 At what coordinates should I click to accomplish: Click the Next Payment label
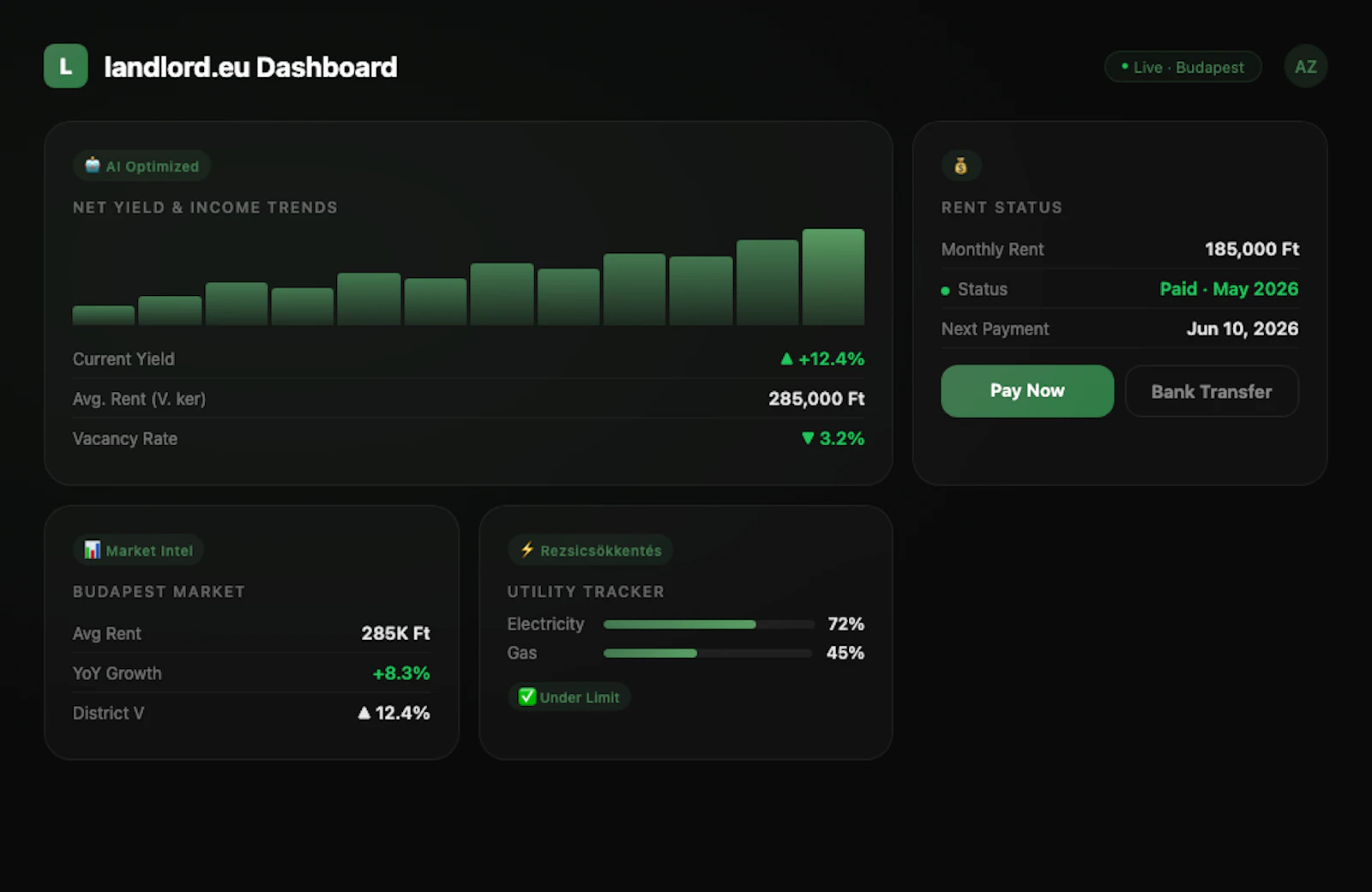(x=995, y=329)
